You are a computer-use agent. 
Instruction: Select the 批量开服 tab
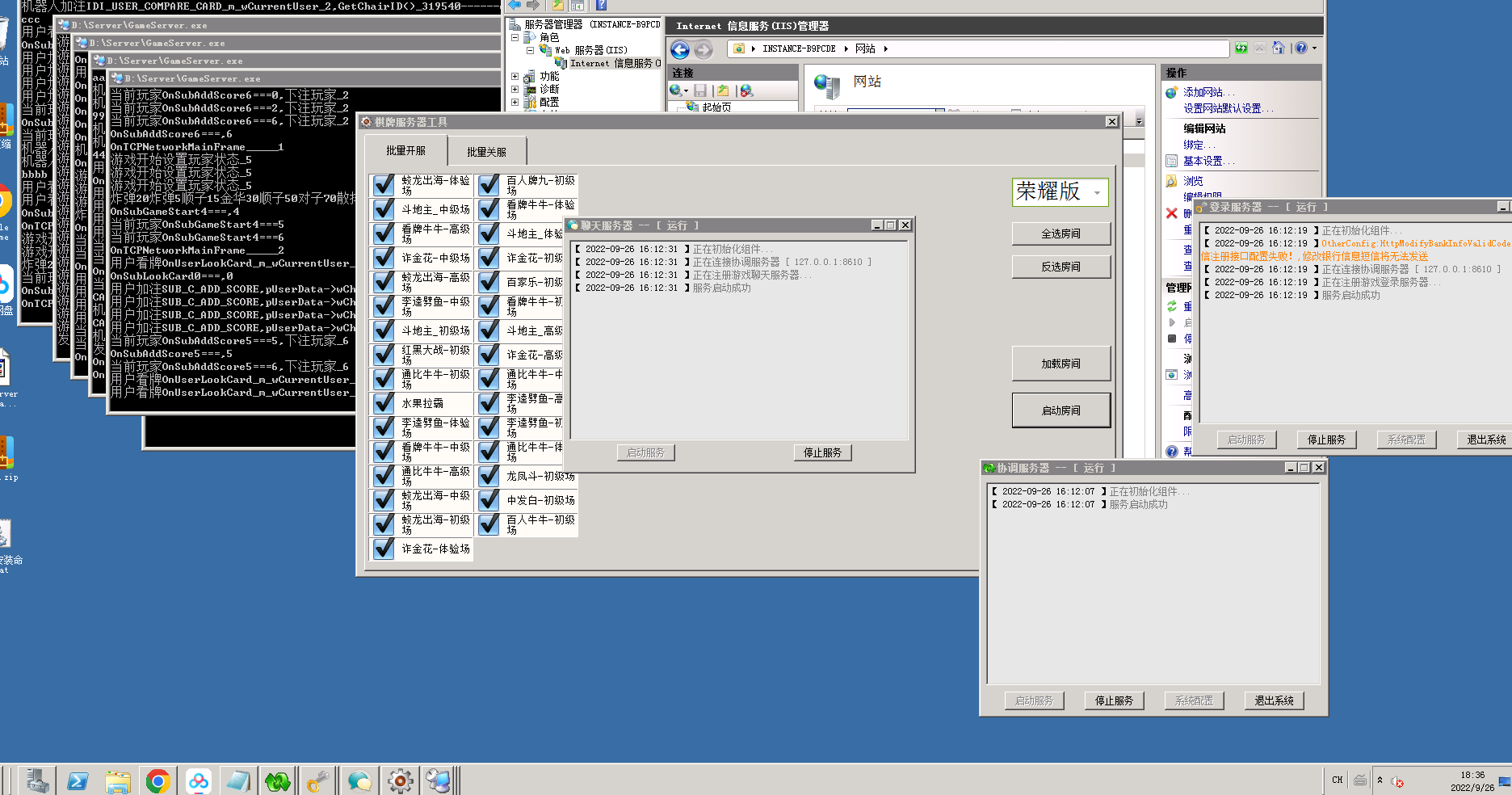coord(405,151)
